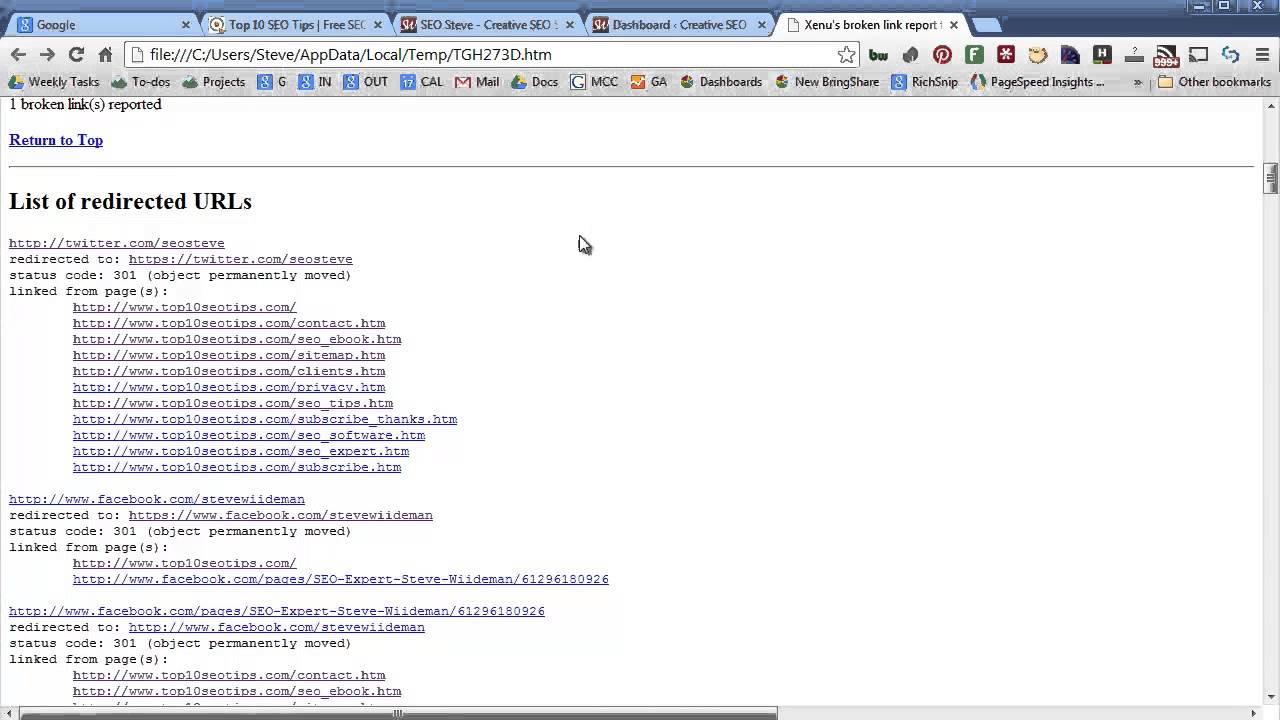Click the vertical scrollbar thumb
Viewport: 1280px width, 720px height.
pos(1271,179)
